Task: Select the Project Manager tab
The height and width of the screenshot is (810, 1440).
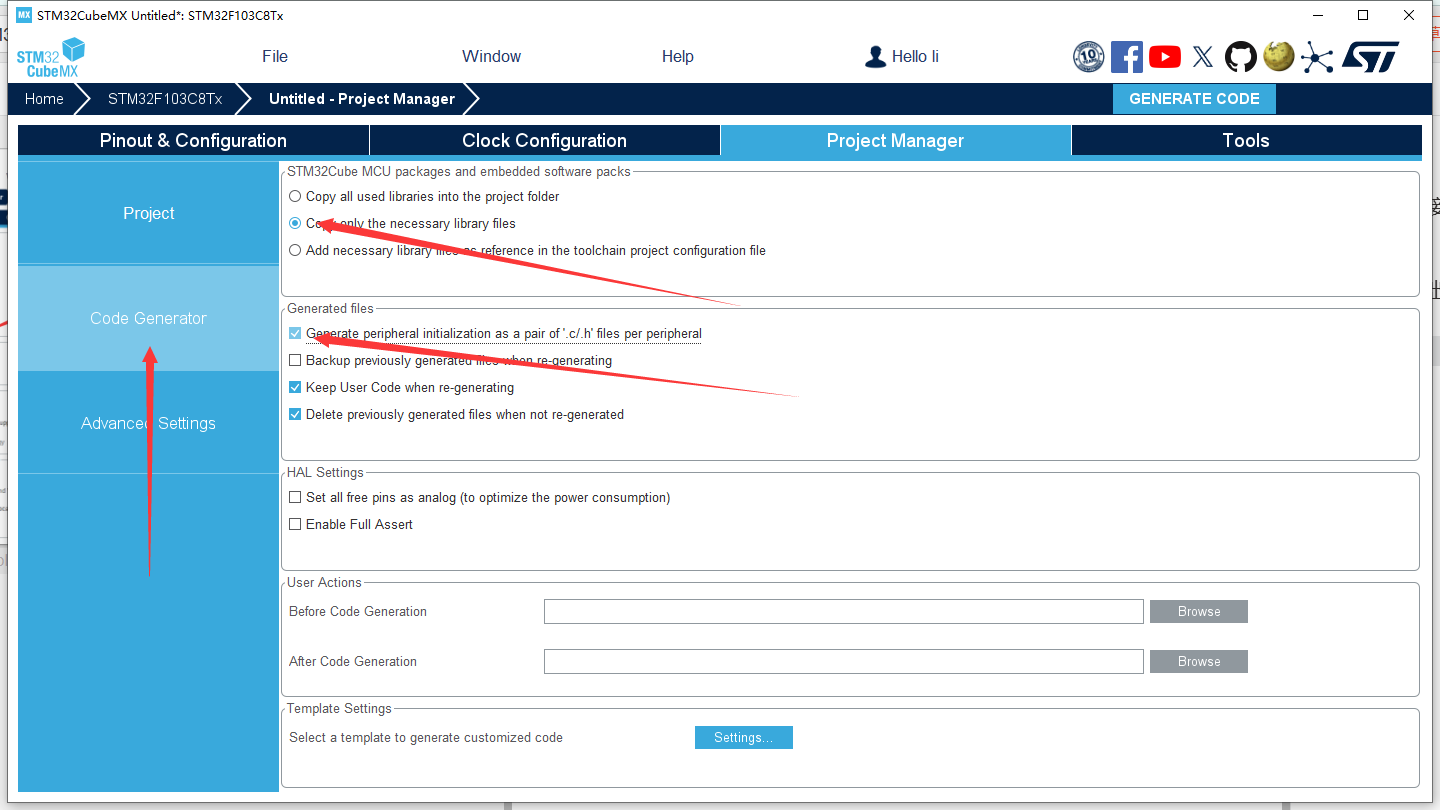Action: coord(896,140)
